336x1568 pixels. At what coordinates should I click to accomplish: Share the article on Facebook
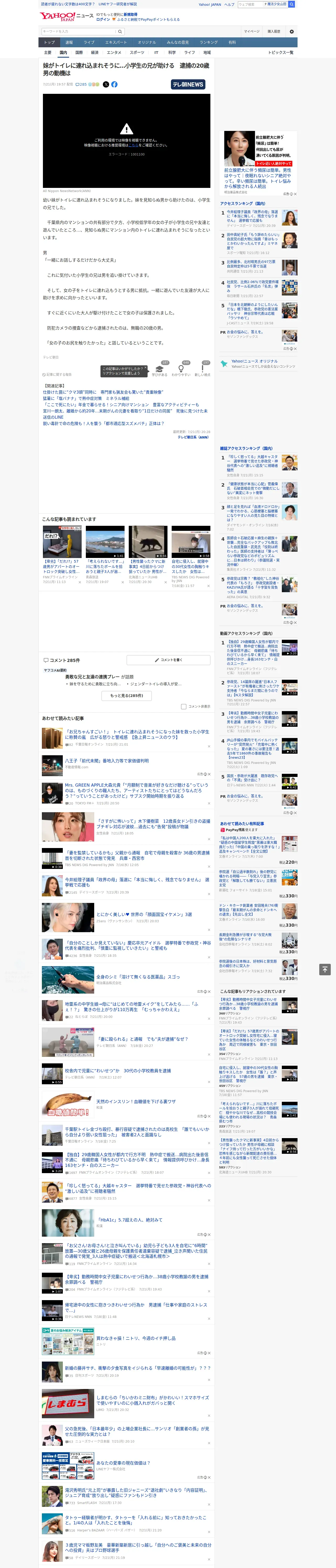pos(114,85)
